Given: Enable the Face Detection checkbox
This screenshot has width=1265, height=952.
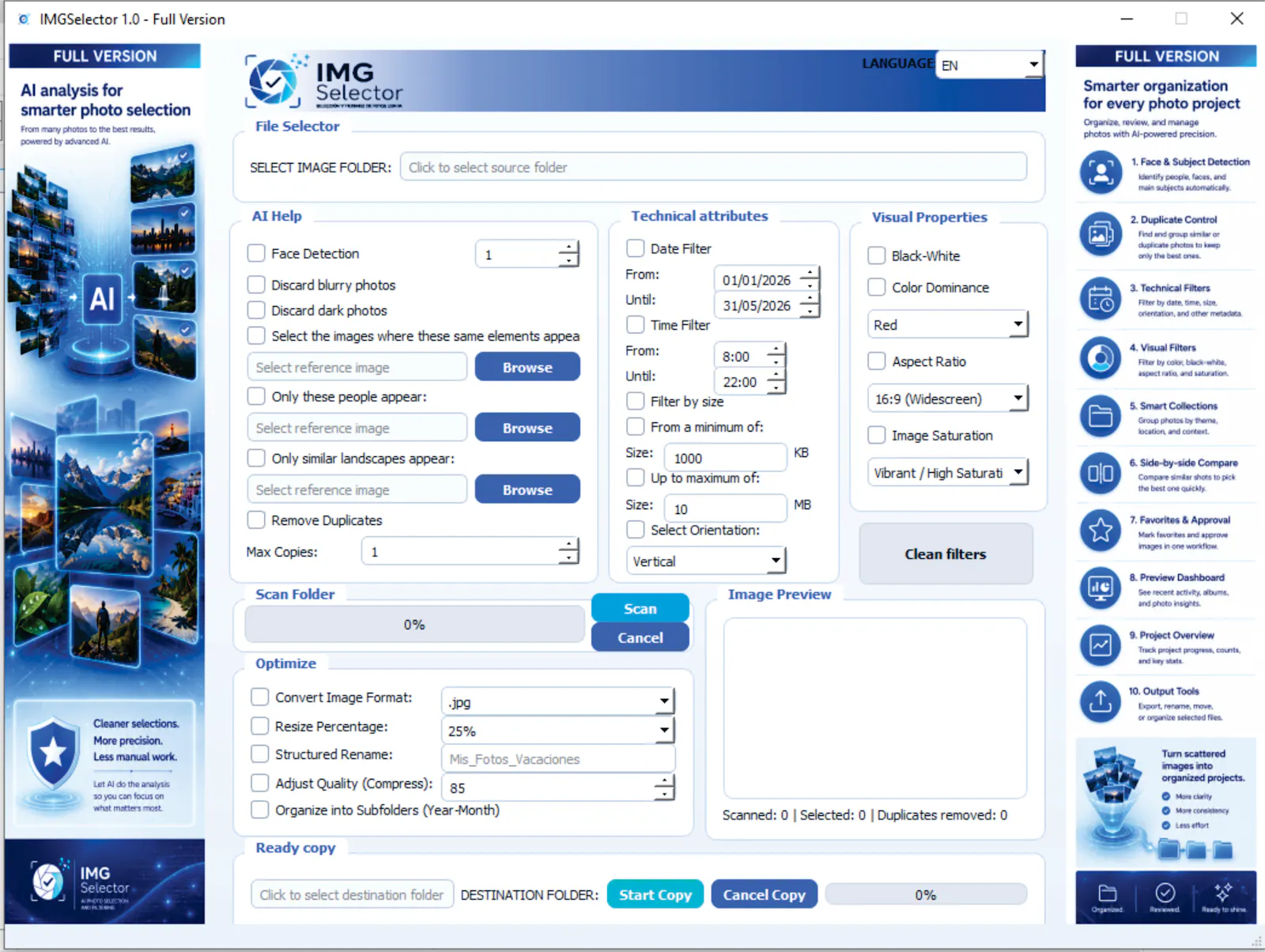Looking at the screenshot, I should 256,253.
